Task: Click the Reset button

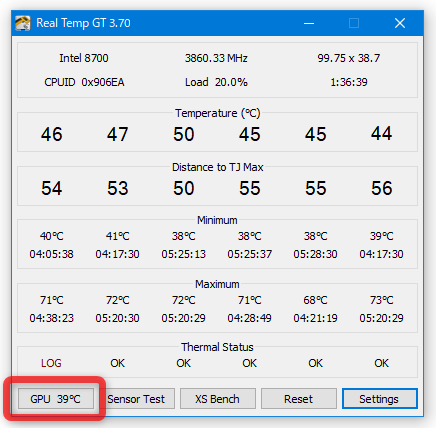Action: coord(299,398)
